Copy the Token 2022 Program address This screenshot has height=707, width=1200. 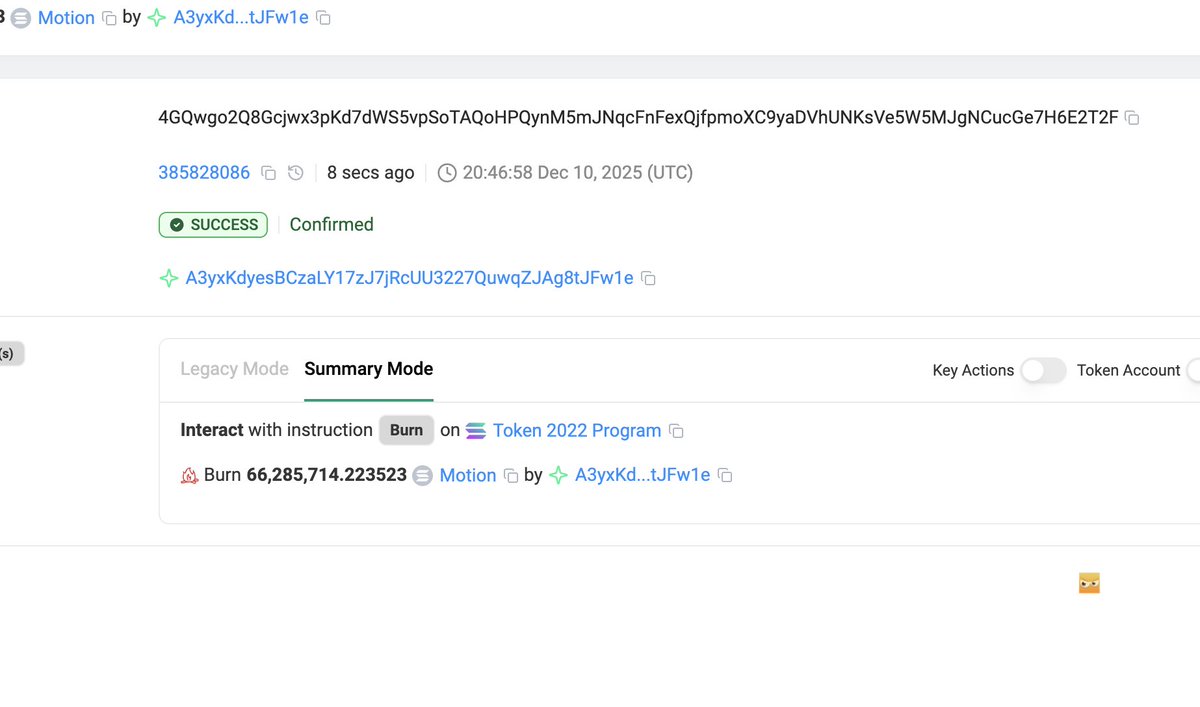coord(676,431)
